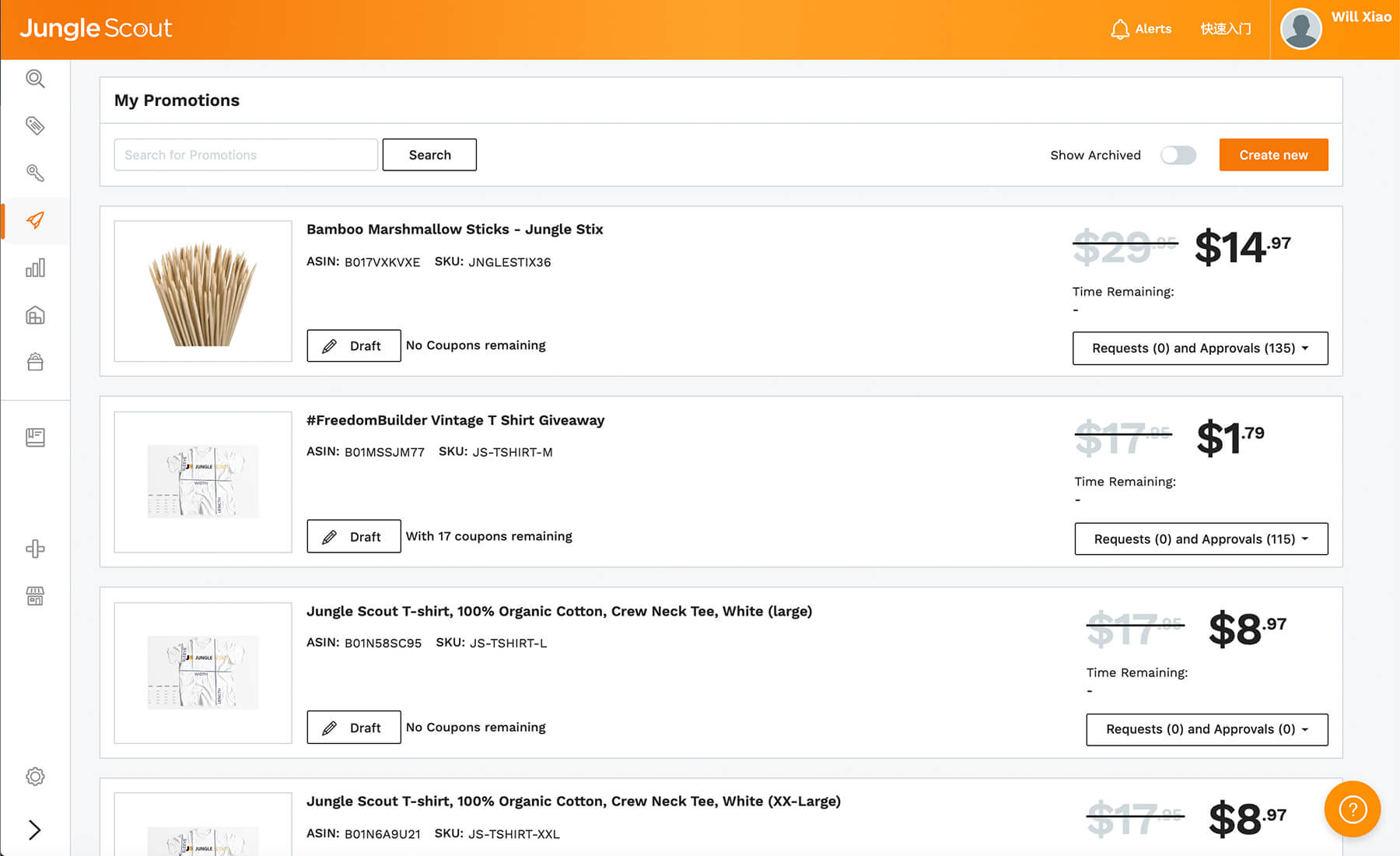Toggle the Show Archived switch
Viewport: 1400px width, 856px height.
[1178, 155]
